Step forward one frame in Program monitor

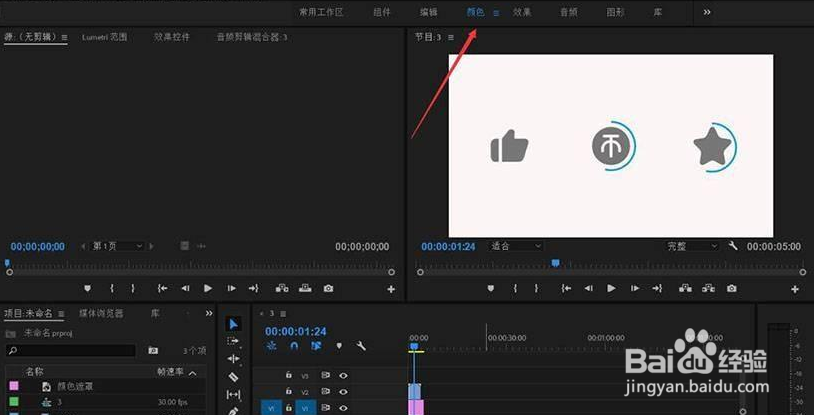[634, 288]
